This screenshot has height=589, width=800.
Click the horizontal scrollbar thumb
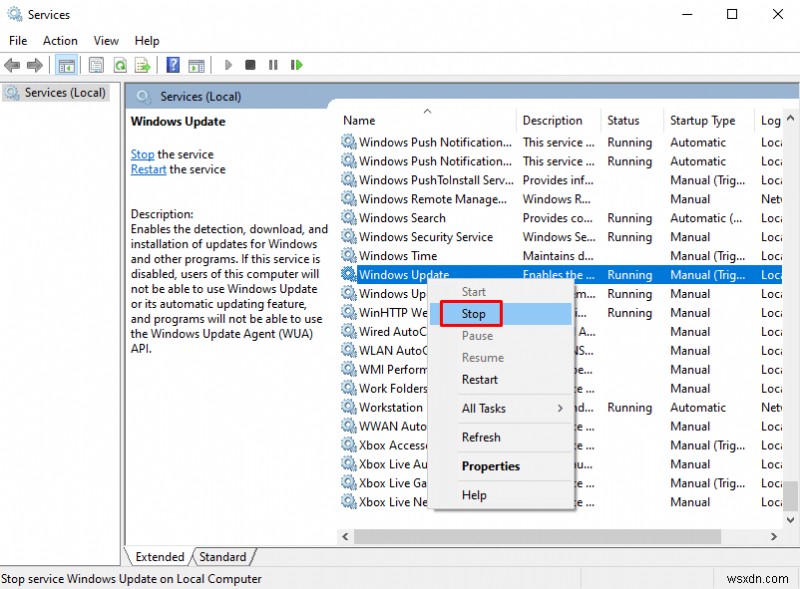tap(537, 536)
